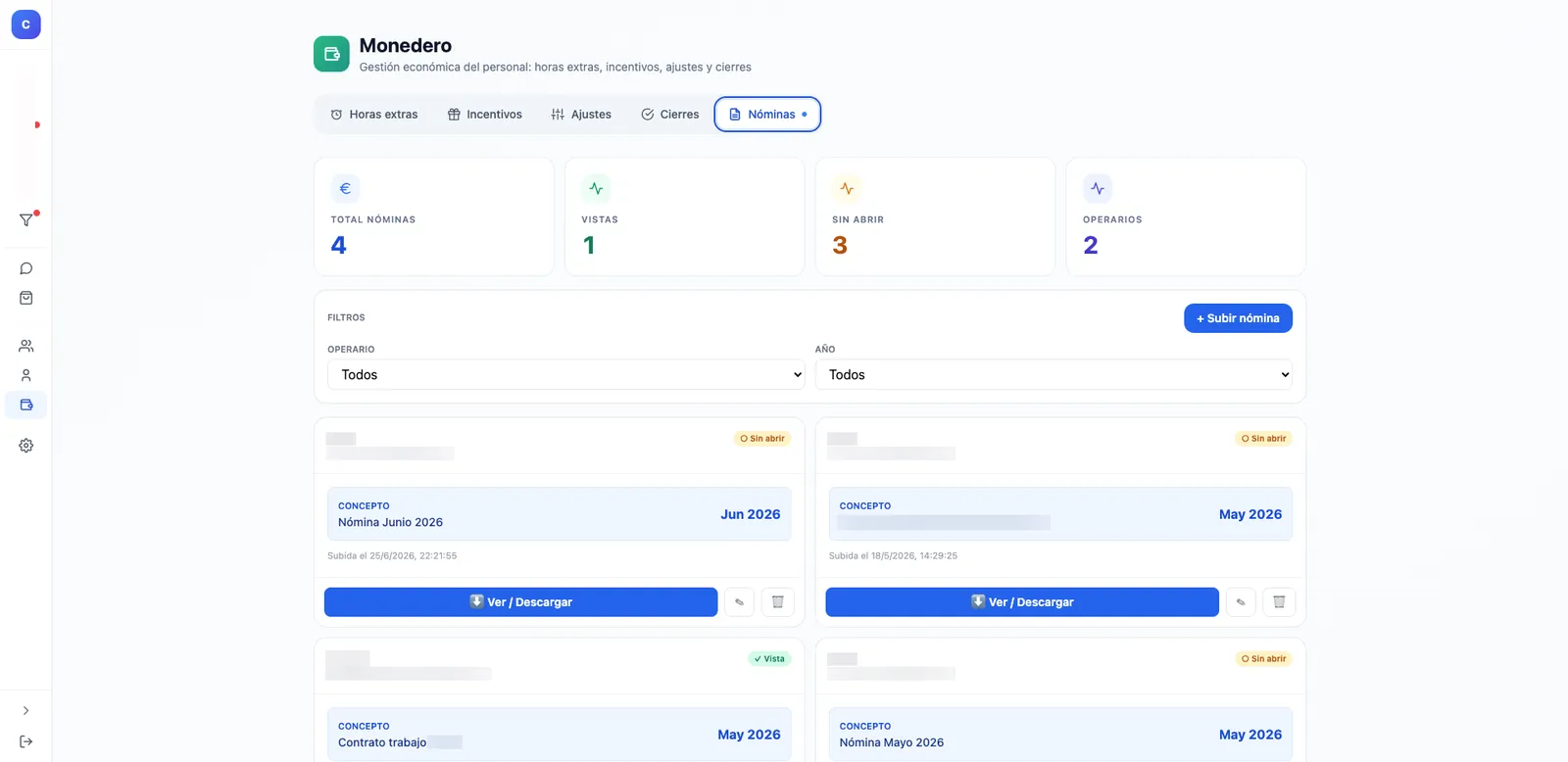
Task: Click the logout icon at sidebar bottom
Action: coord(26,741)
